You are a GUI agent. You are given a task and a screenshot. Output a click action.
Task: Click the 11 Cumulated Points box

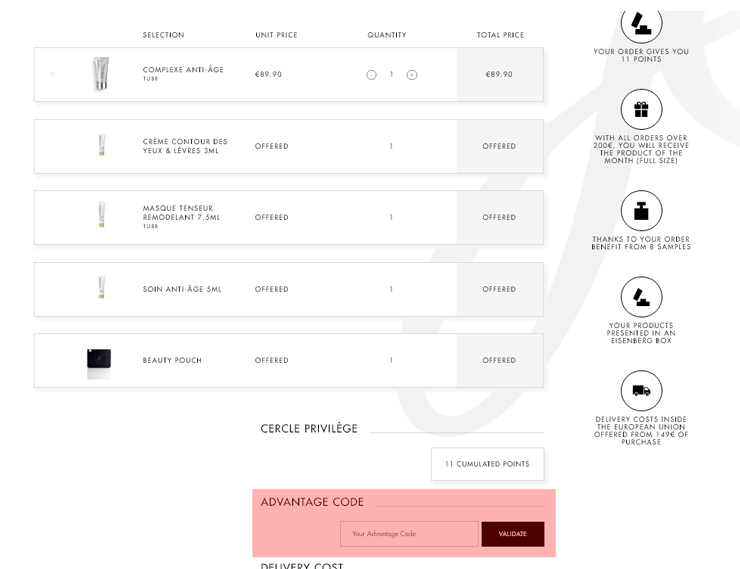[488, 464]
